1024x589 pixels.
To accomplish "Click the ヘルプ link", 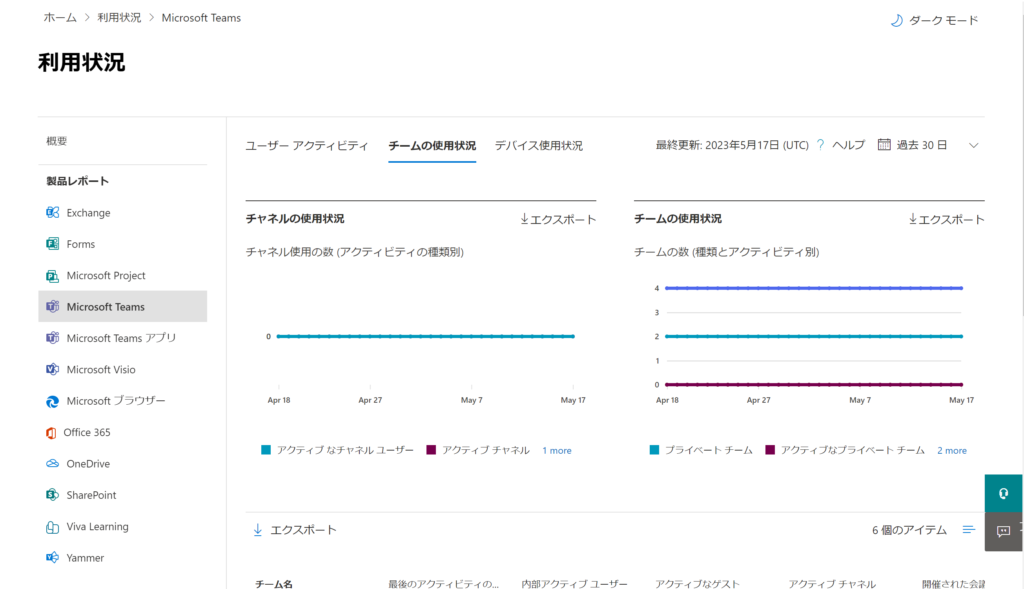I will [x=848, y=145].
